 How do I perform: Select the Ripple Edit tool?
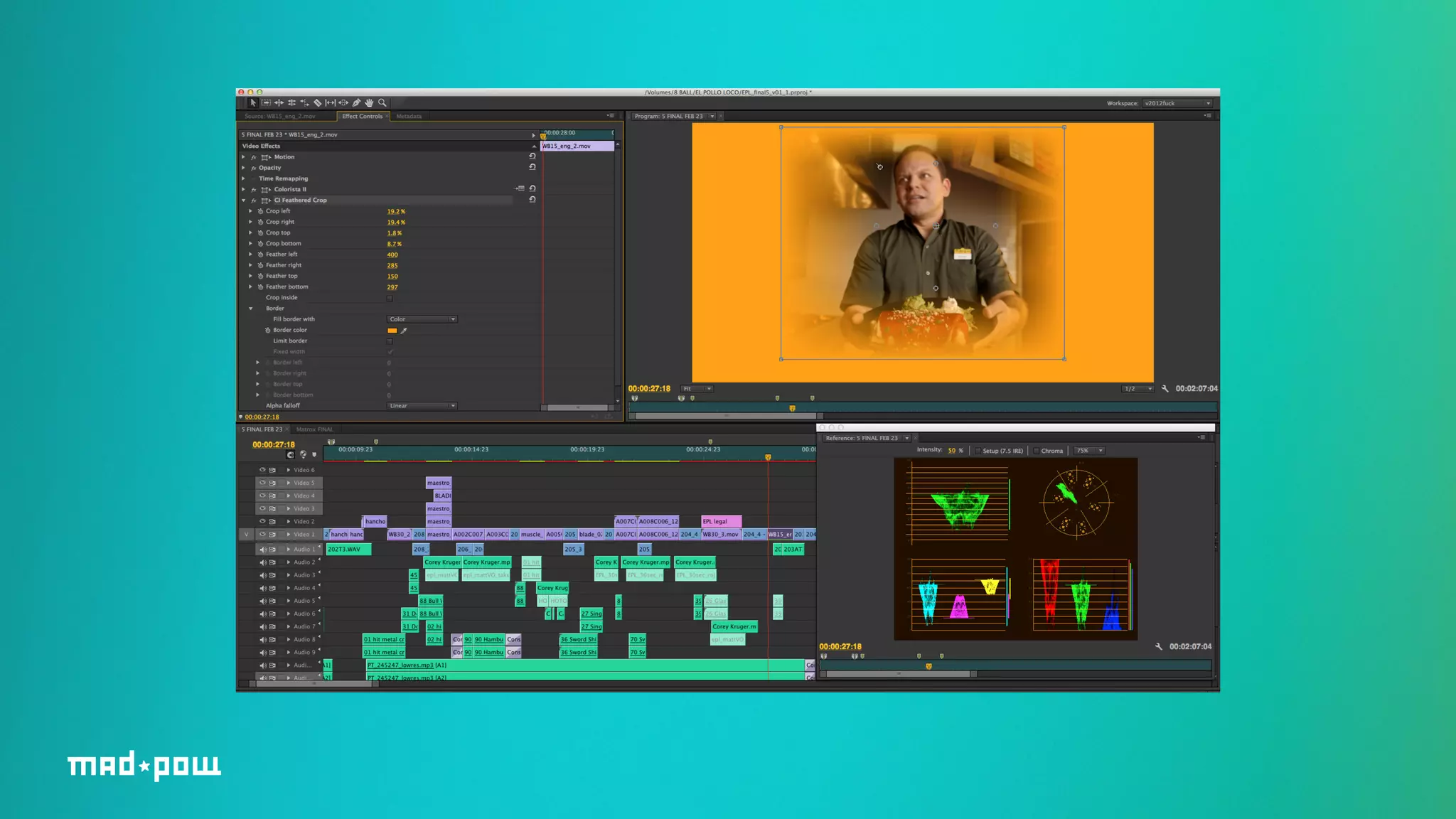pos(279,103)
